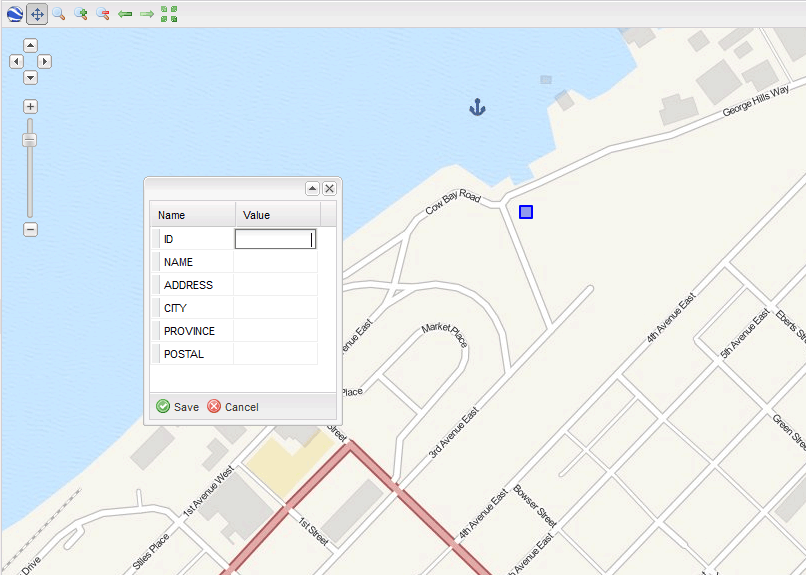Image resolution: width=806 pixels, height=575 pixels.
Task: Click the Google Earth globe icon
Action: point(14,14)
